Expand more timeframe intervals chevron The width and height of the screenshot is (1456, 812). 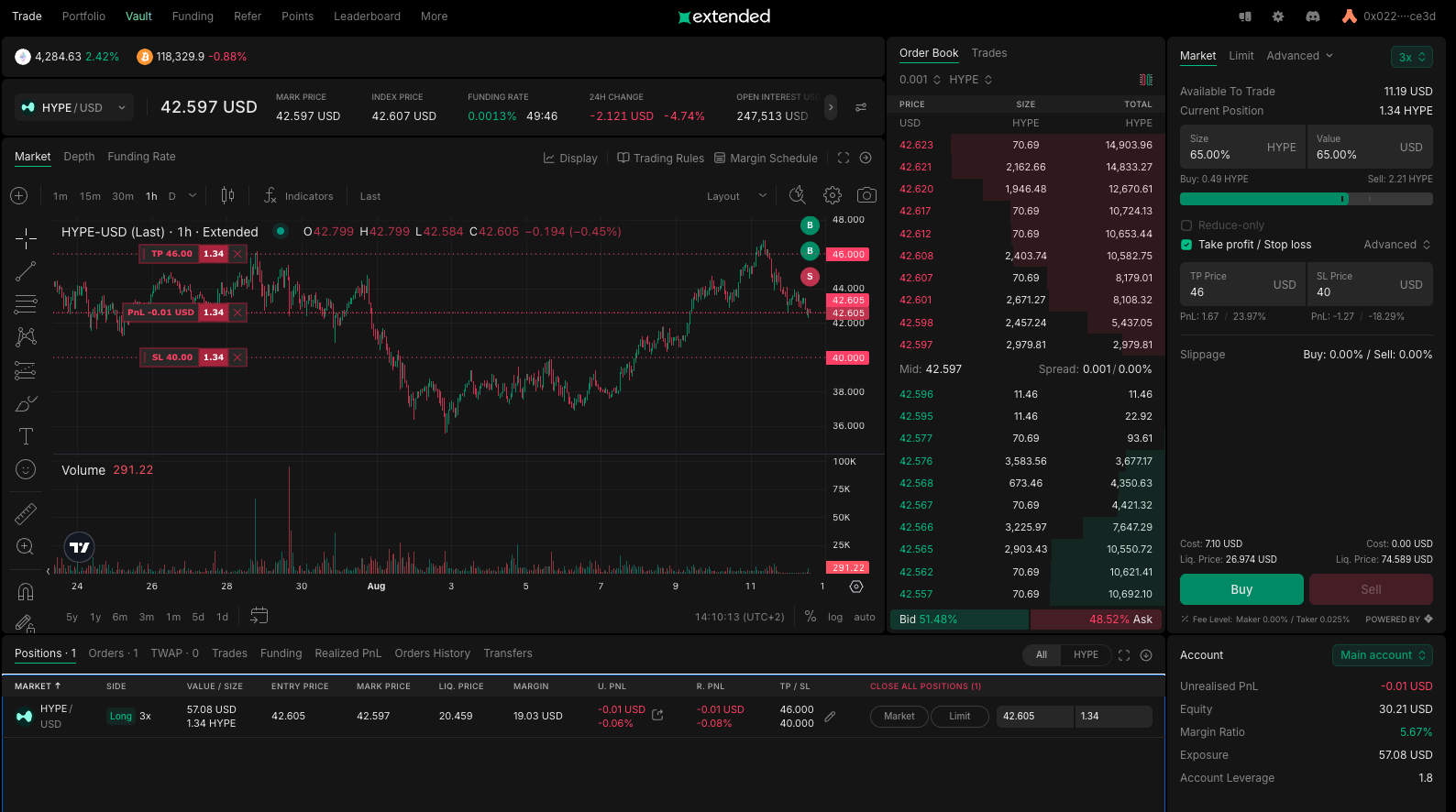point(193,195)
